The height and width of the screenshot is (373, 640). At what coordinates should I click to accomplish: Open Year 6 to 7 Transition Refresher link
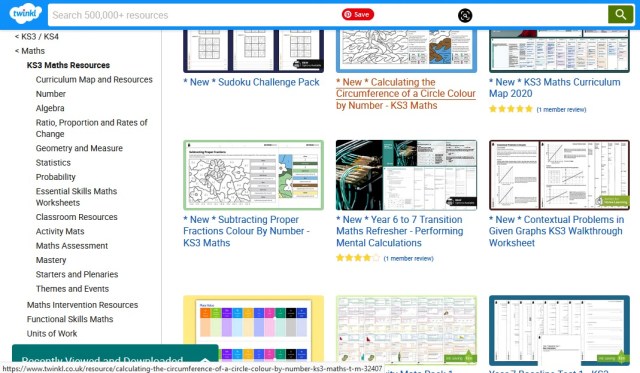pos(400,231)
